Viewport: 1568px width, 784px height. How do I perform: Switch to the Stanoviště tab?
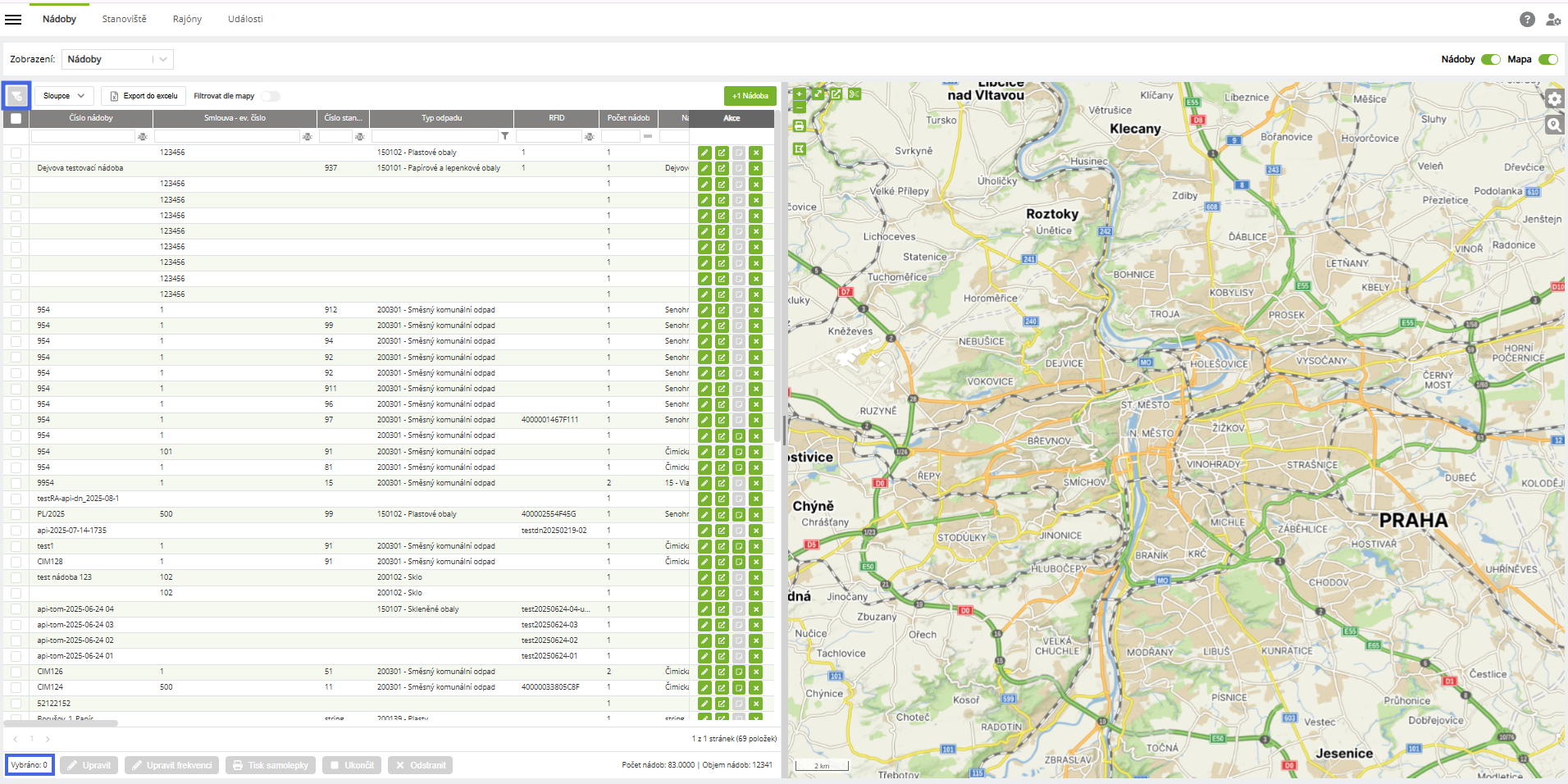[124, 19]
